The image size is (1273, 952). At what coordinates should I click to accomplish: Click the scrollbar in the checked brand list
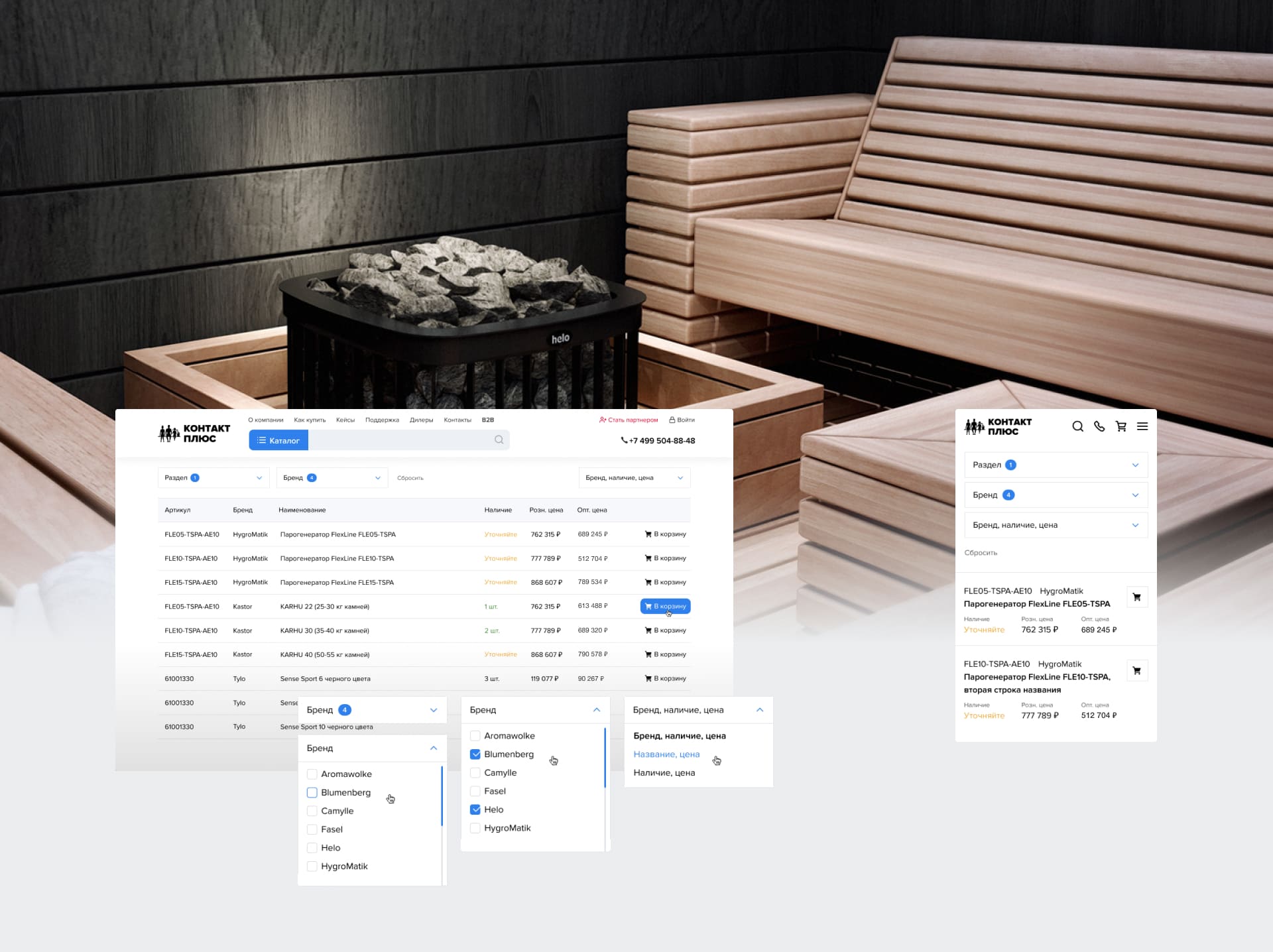pyautogui.click(x=605, y=758)
